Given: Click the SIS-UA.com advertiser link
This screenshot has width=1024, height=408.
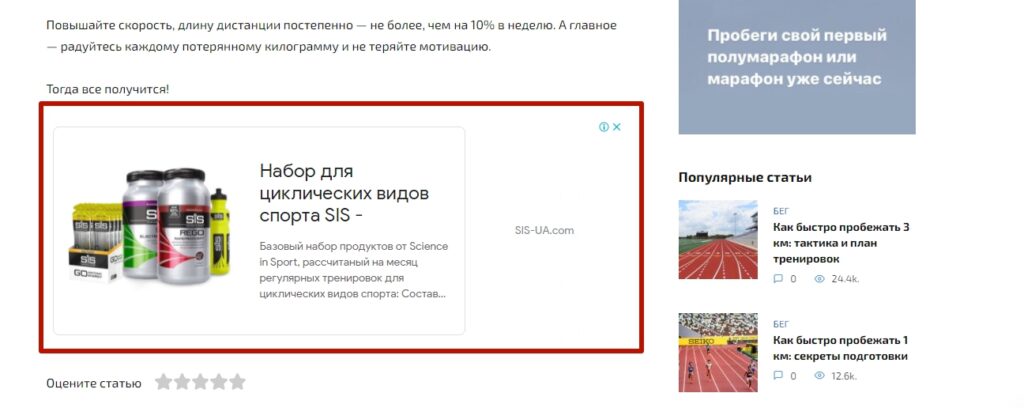Looking at the screenshot, I should 544,230.
